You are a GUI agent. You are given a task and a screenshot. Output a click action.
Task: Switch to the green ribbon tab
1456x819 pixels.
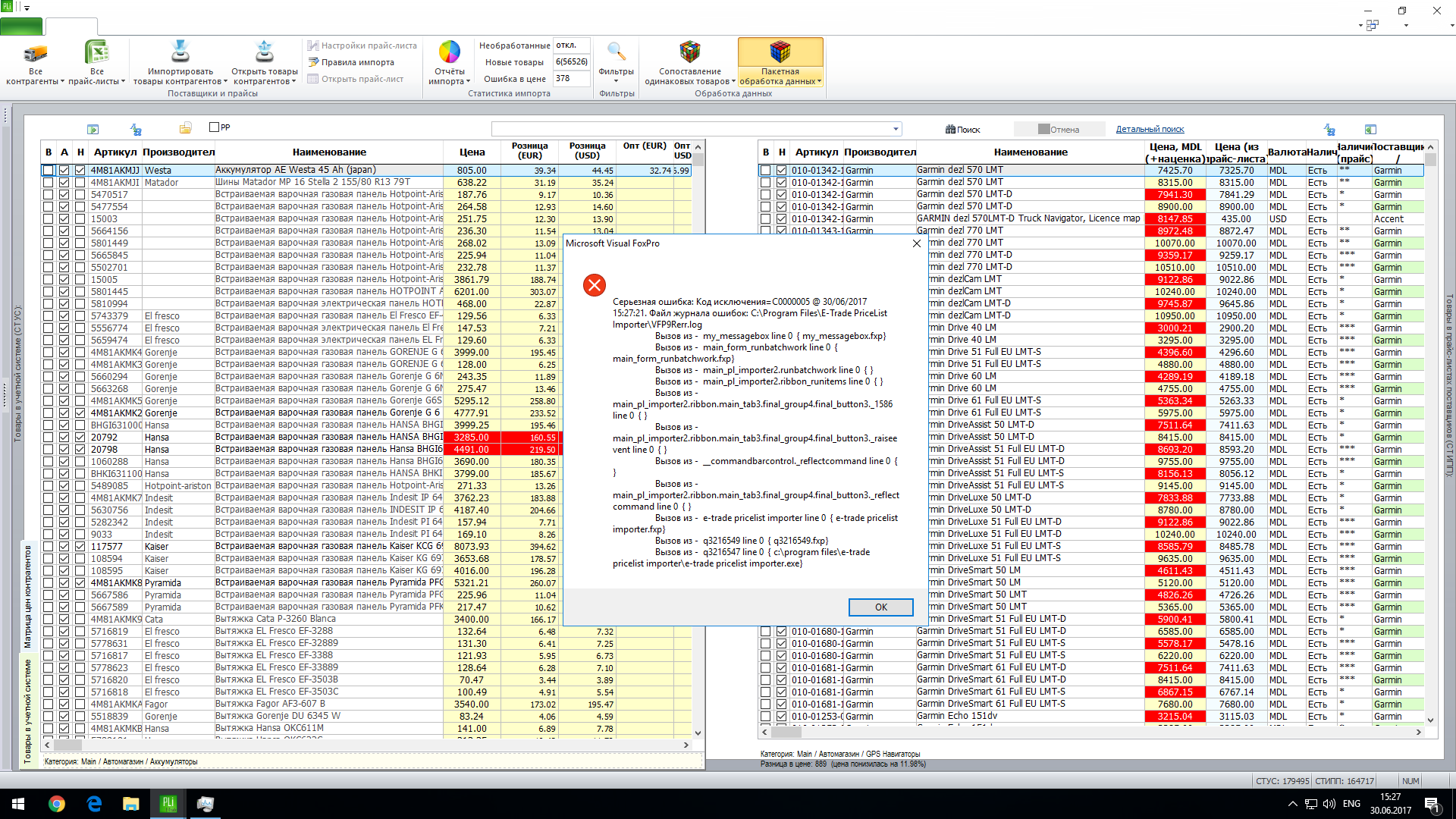click(x=21, y=27)
